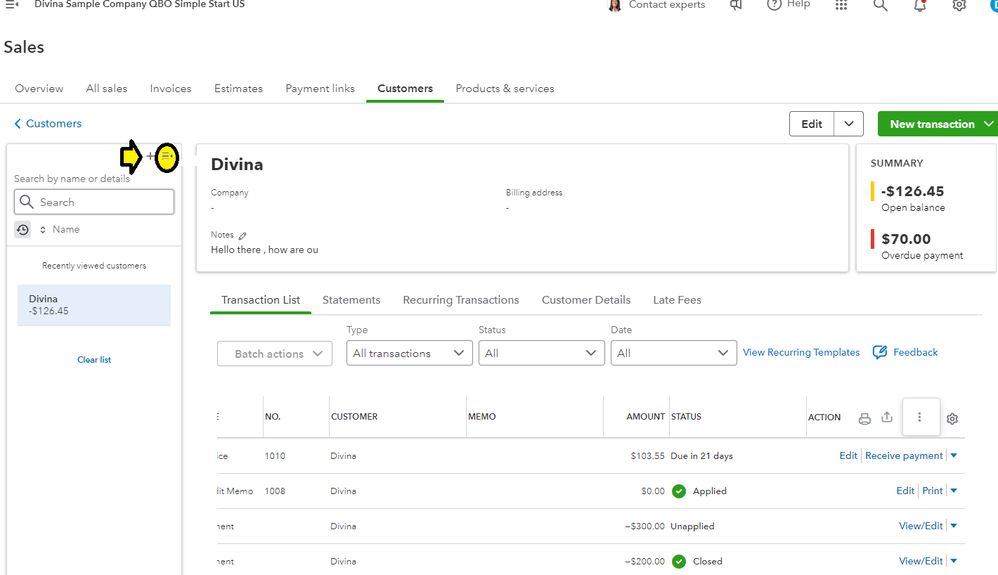Image resolution: width=998 pixels, height=575 pixels.
Task: Print the transaction list
Action: 865,418
